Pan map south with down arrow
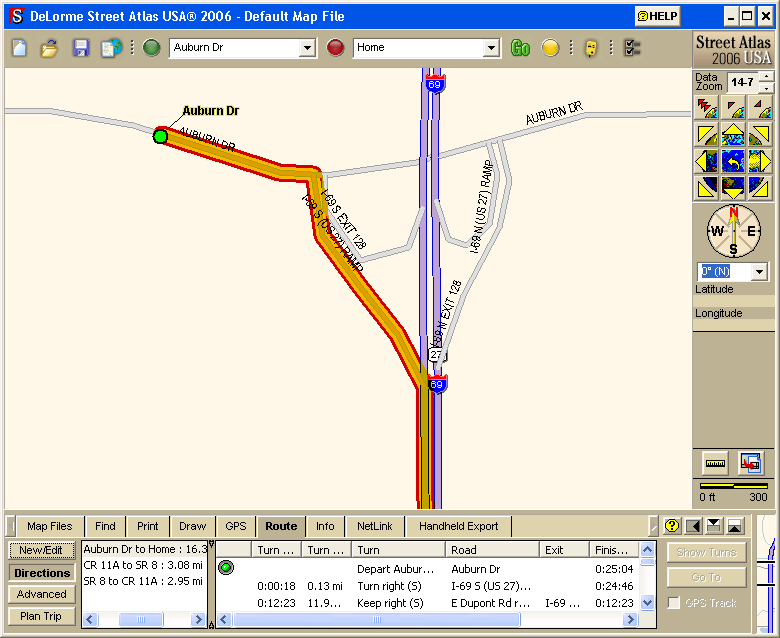This screenshot has height=638, width=780. coord(733,187)
